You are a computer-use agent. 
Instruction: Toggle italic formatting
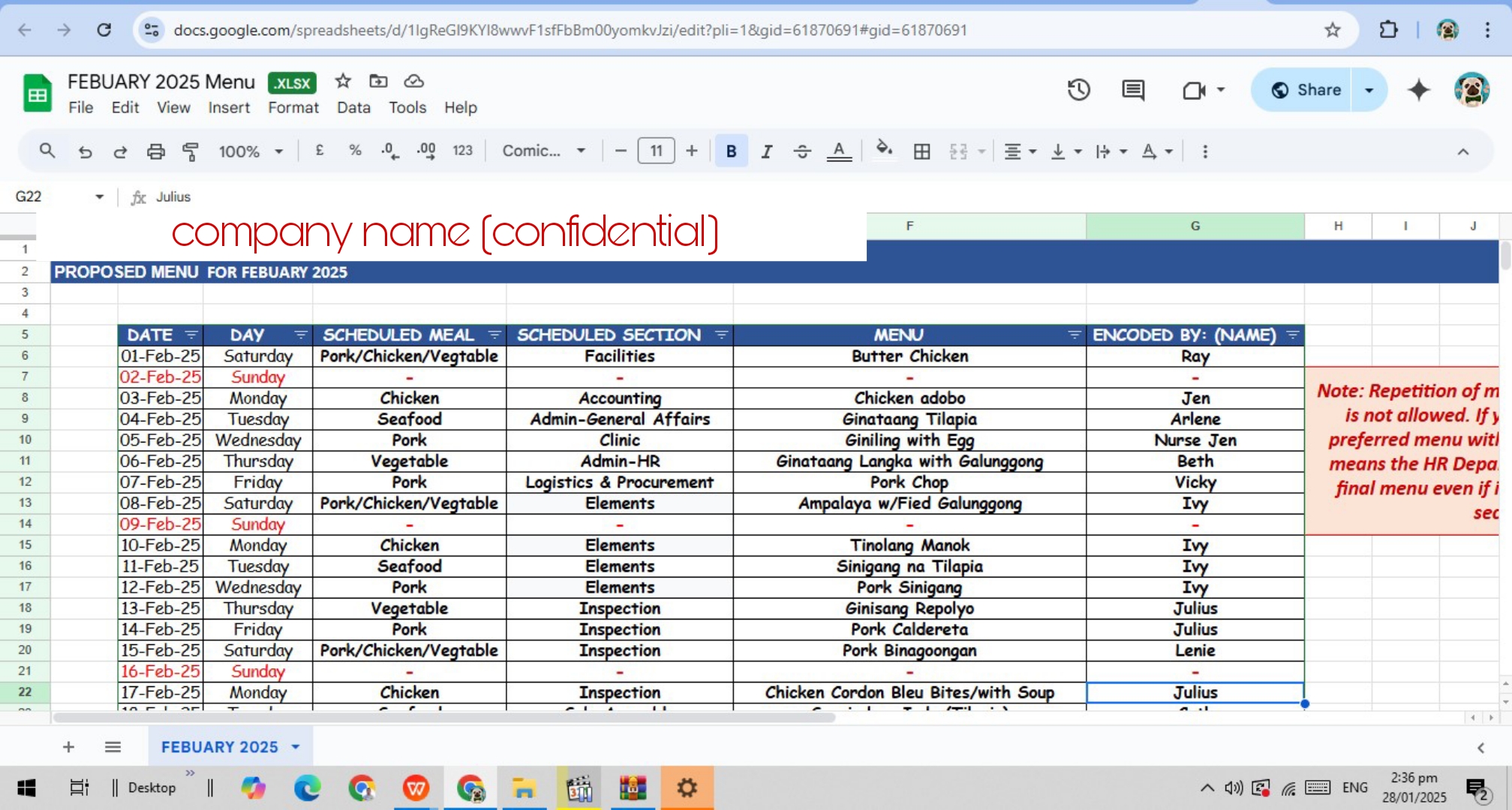tap(766, 151)
